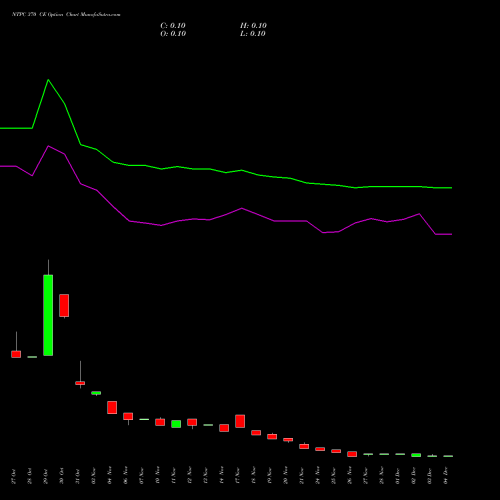
Task: Click the 07 Nov date label
Action: [142, 476]
